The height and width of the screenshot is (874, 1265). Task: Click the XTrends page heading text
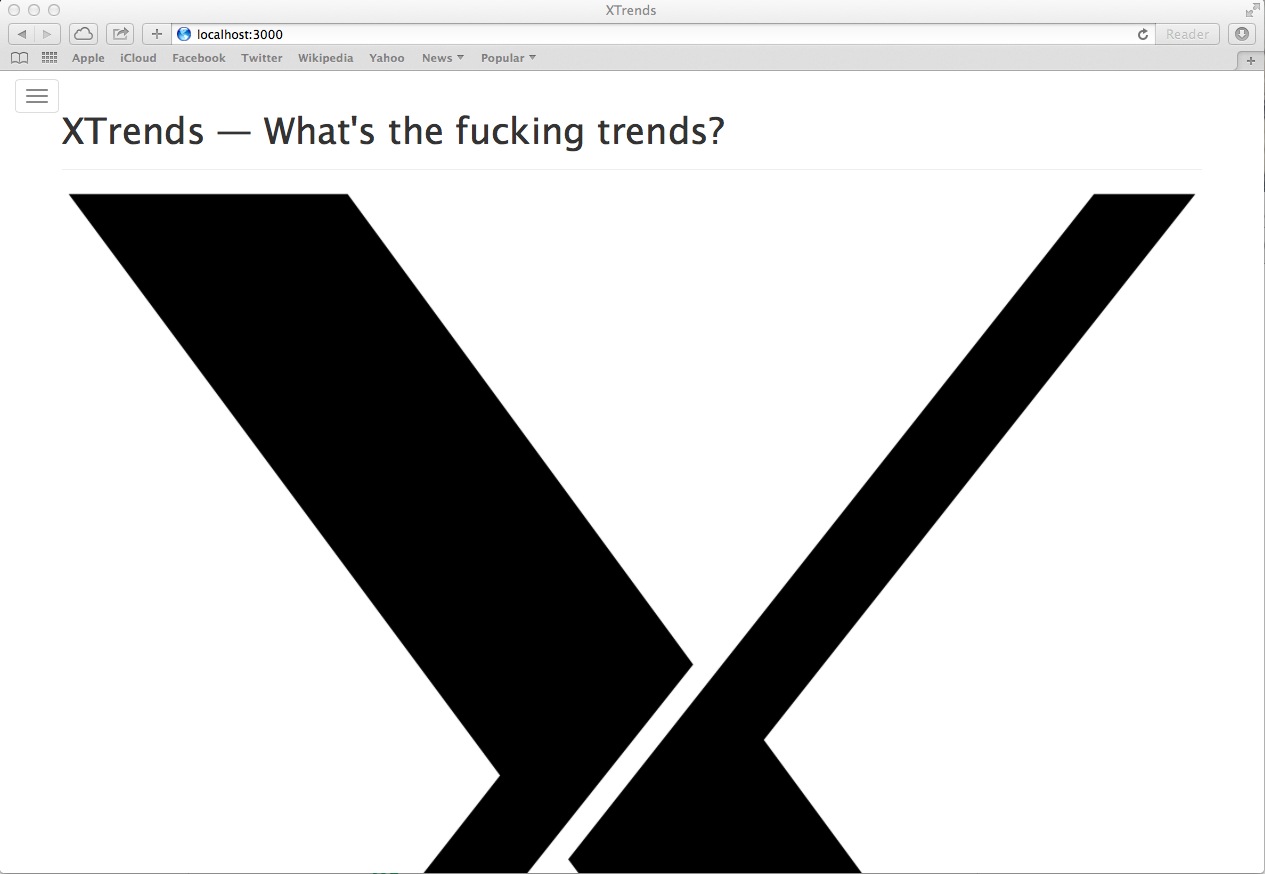393,131
